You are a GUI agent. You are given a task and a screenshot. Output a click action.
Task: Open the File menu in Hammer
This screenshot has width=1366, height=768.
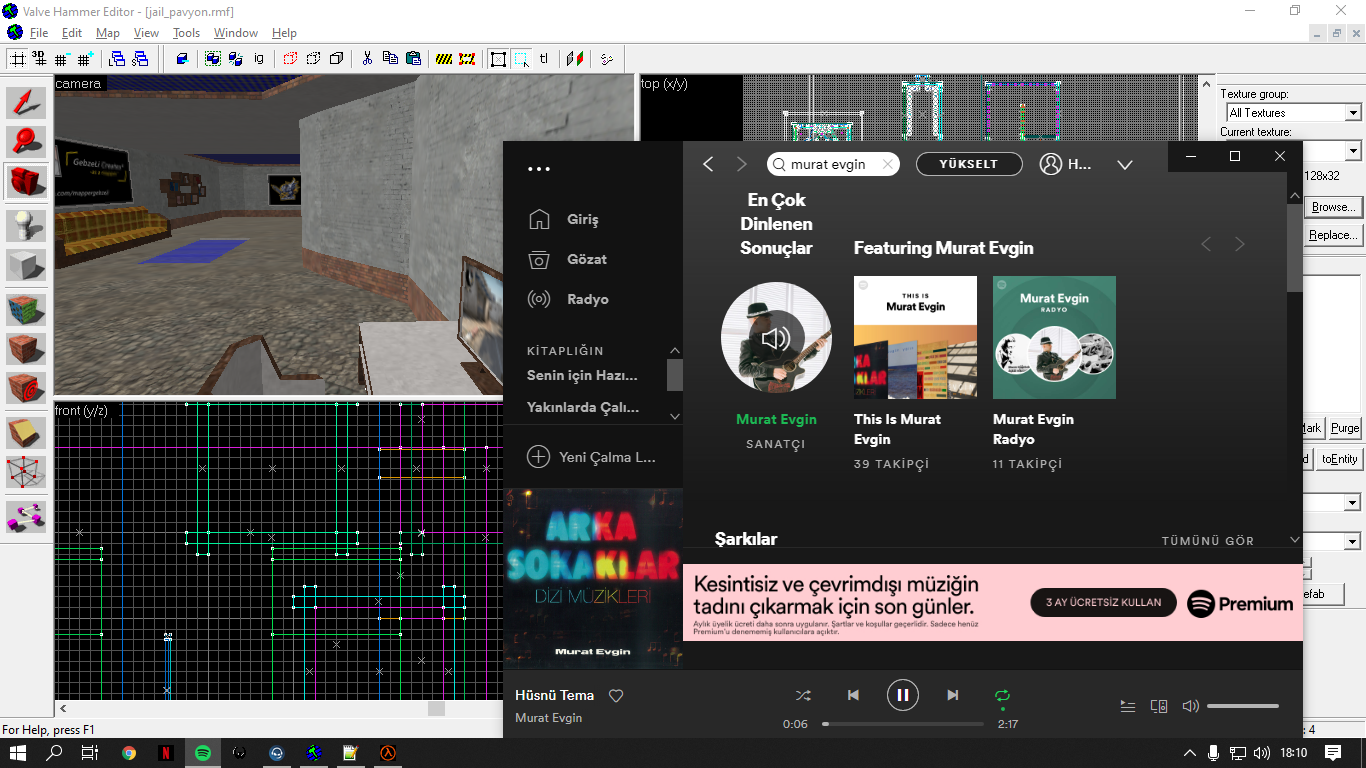click(x=39, y=33)
